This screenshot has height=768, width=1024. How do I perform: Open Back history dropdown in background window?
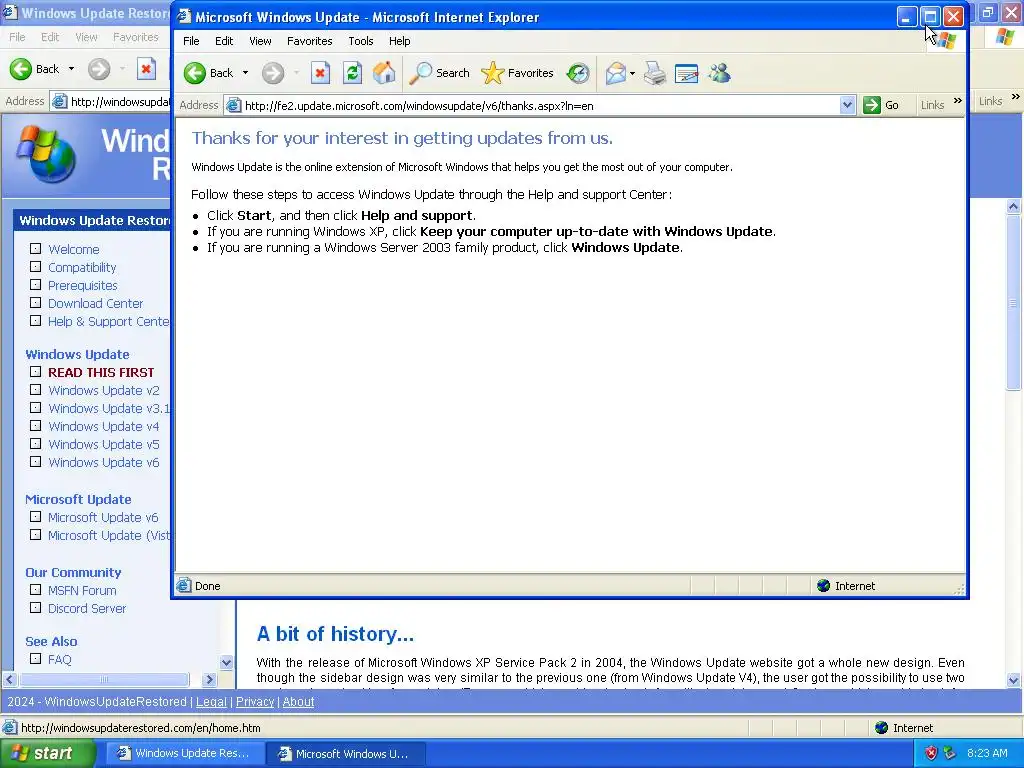[x=71, y=69]
